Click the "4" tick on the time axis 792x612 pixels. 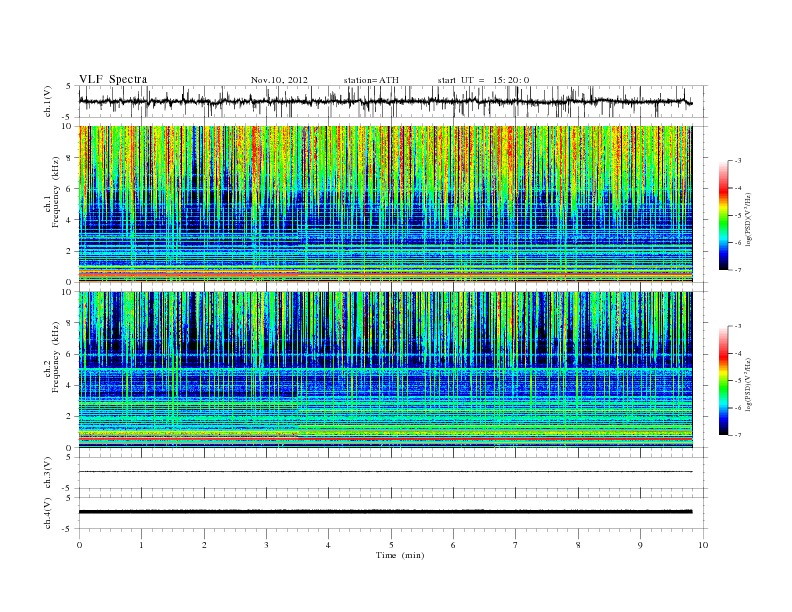[328, 545]
